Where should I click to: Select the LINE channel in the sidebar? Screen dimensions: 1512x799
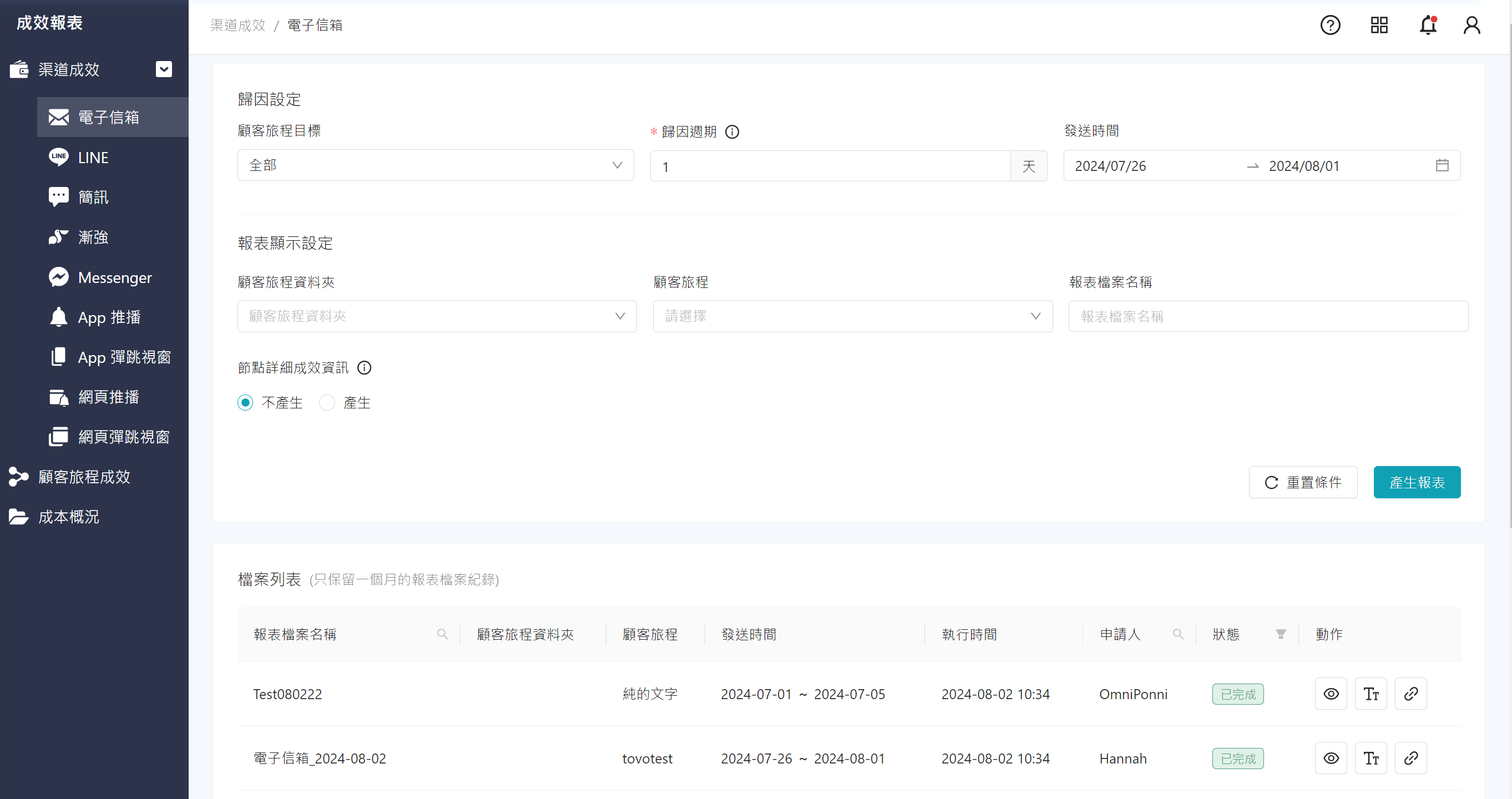[x=93, y=156]
